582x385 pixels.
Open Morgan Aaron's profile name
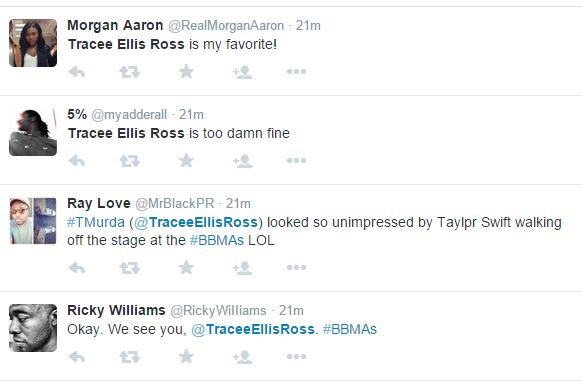click(115, 25)
